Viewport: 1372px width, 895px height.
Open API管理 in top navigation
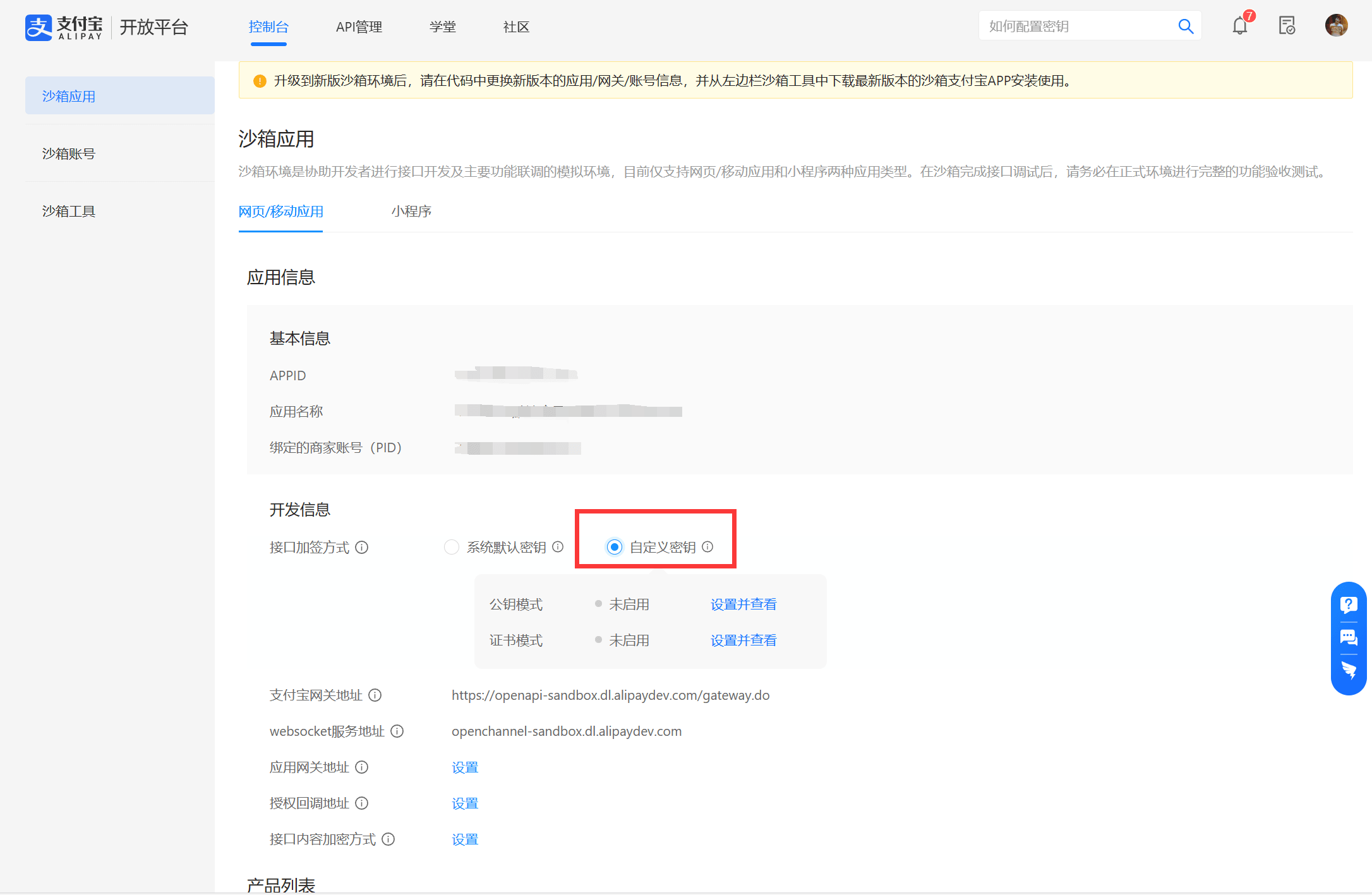point(359,27)
